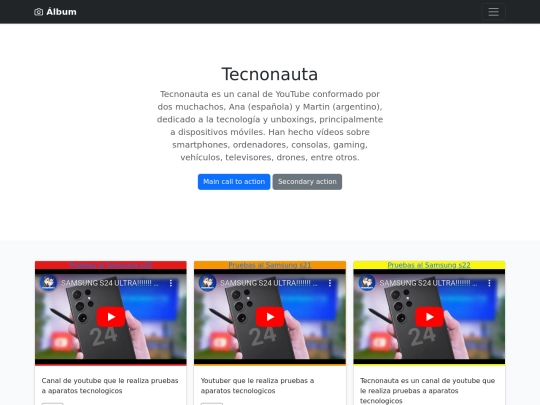540x405 pixels.
Task: Open three-dot menu on third video
Action: 489,283
